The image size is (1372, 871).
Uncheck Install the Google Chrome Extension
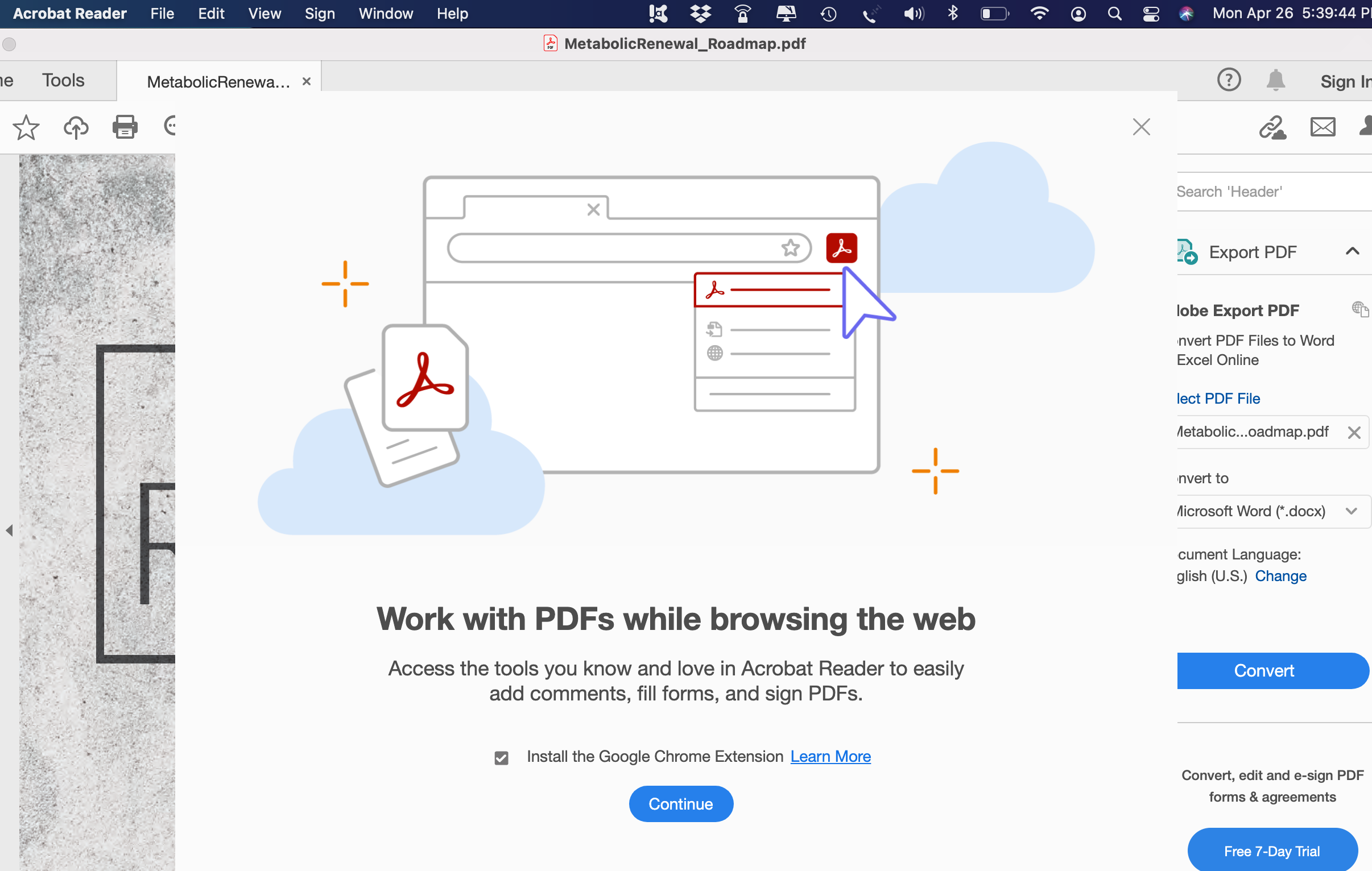pos(501,757)
